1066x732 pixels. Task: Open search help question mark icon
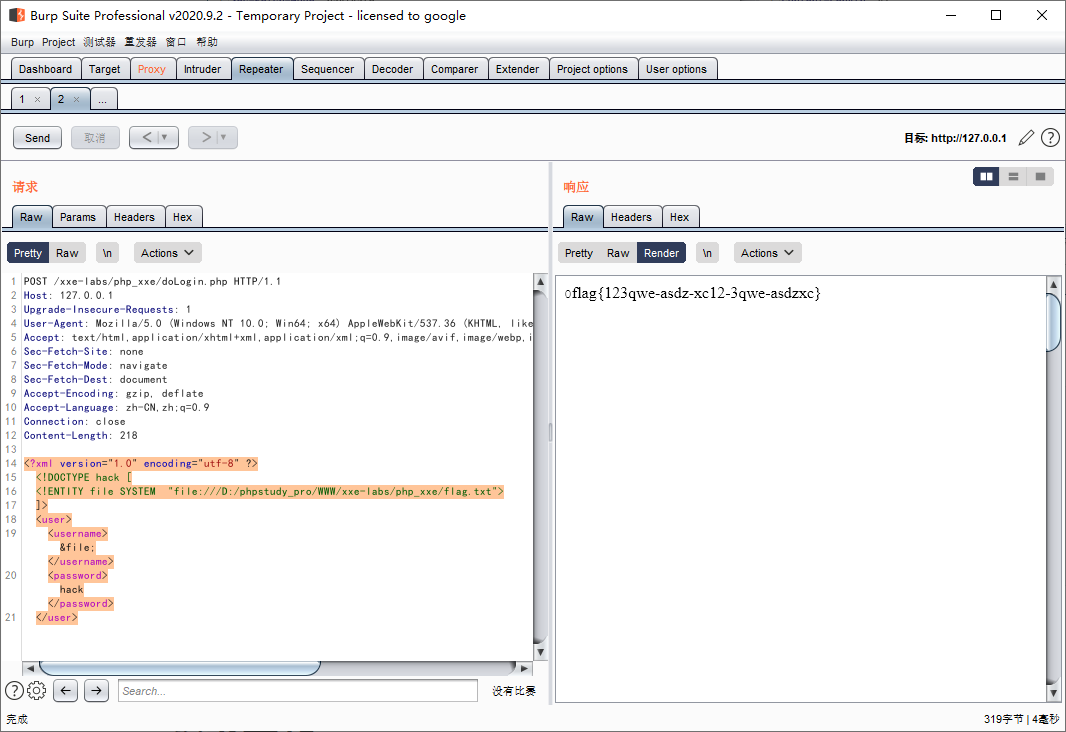(14, 691)
